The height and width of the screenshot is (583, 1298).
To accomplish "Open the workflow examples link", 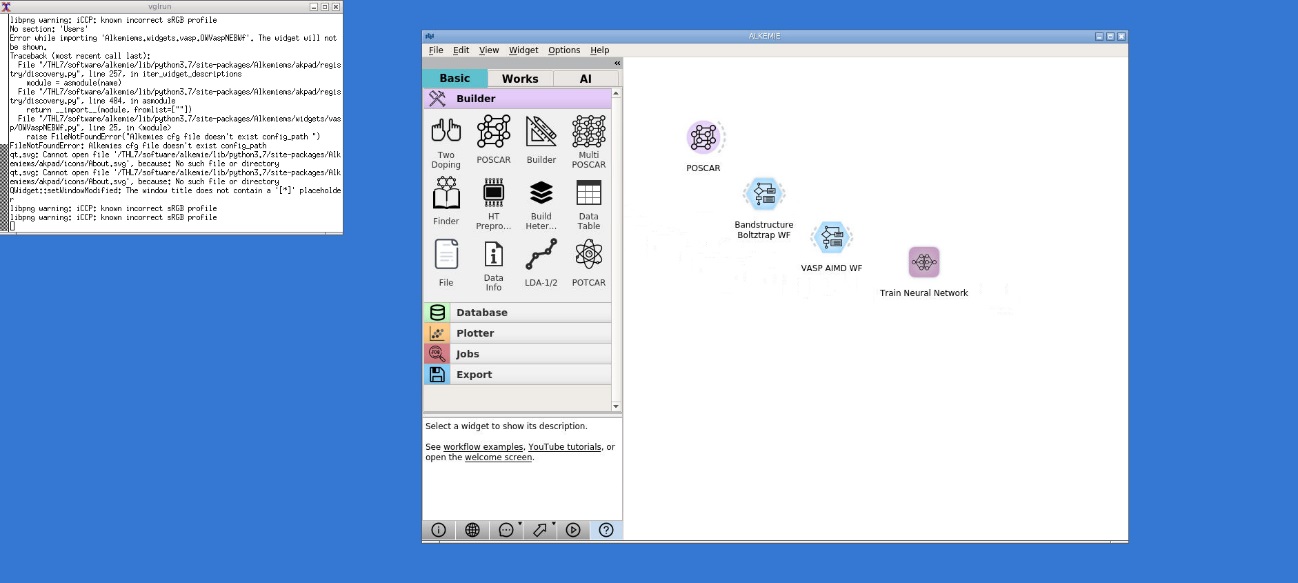I will [484, 447].
